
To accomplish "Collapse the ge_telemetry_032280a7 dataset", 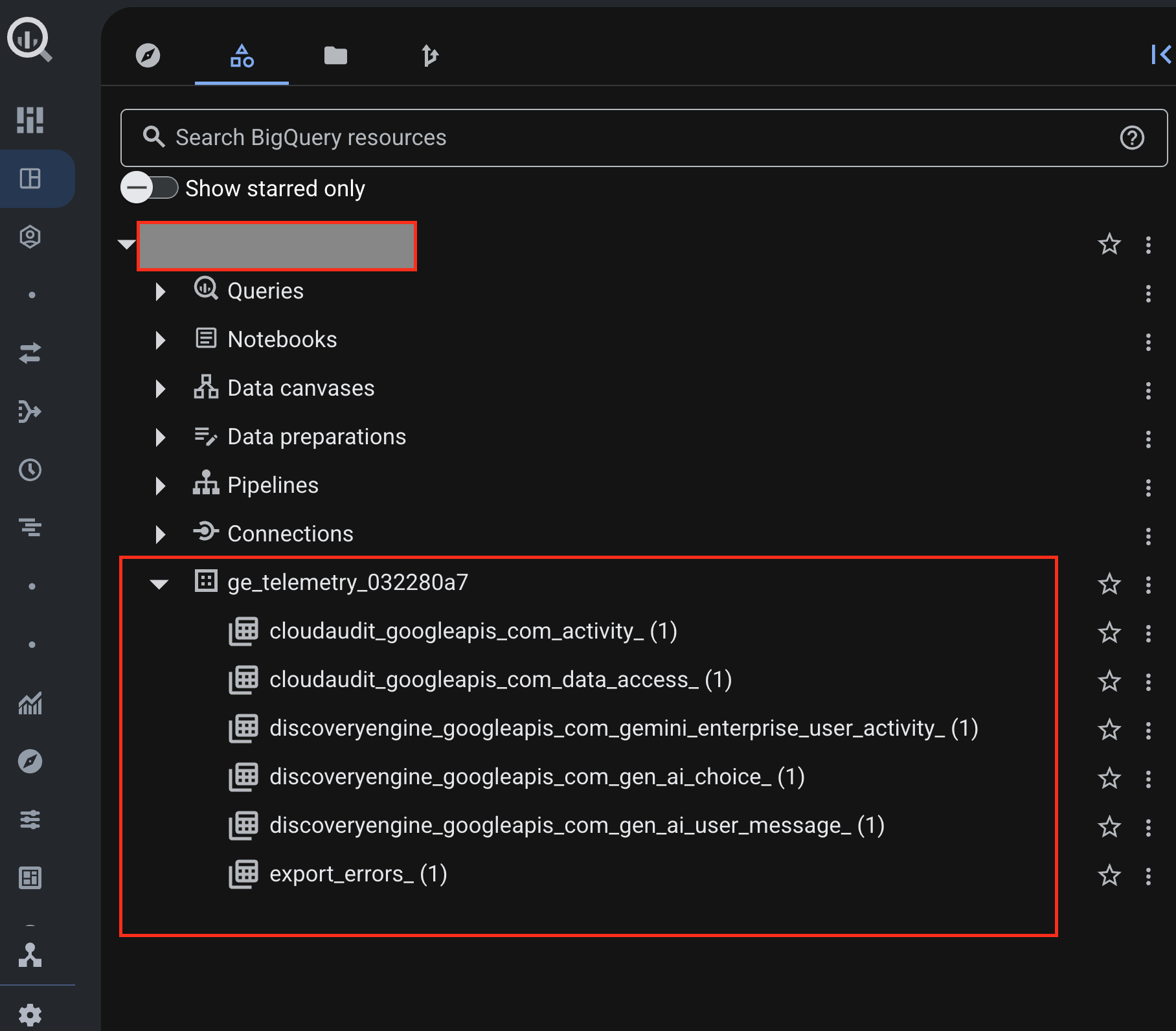I will coord(159,583).
